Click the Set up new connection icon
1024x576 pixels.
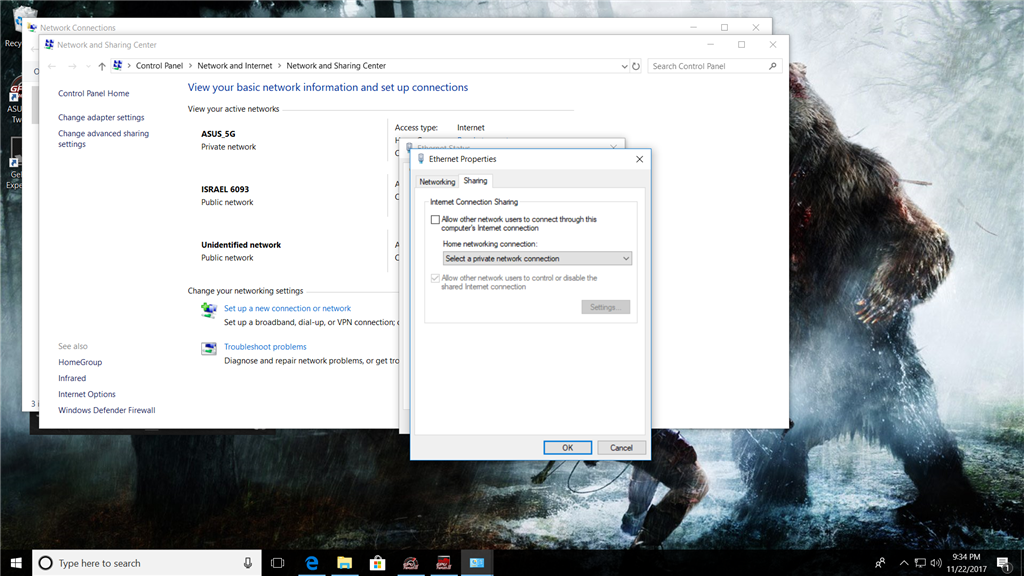click(x=208, y=310)
